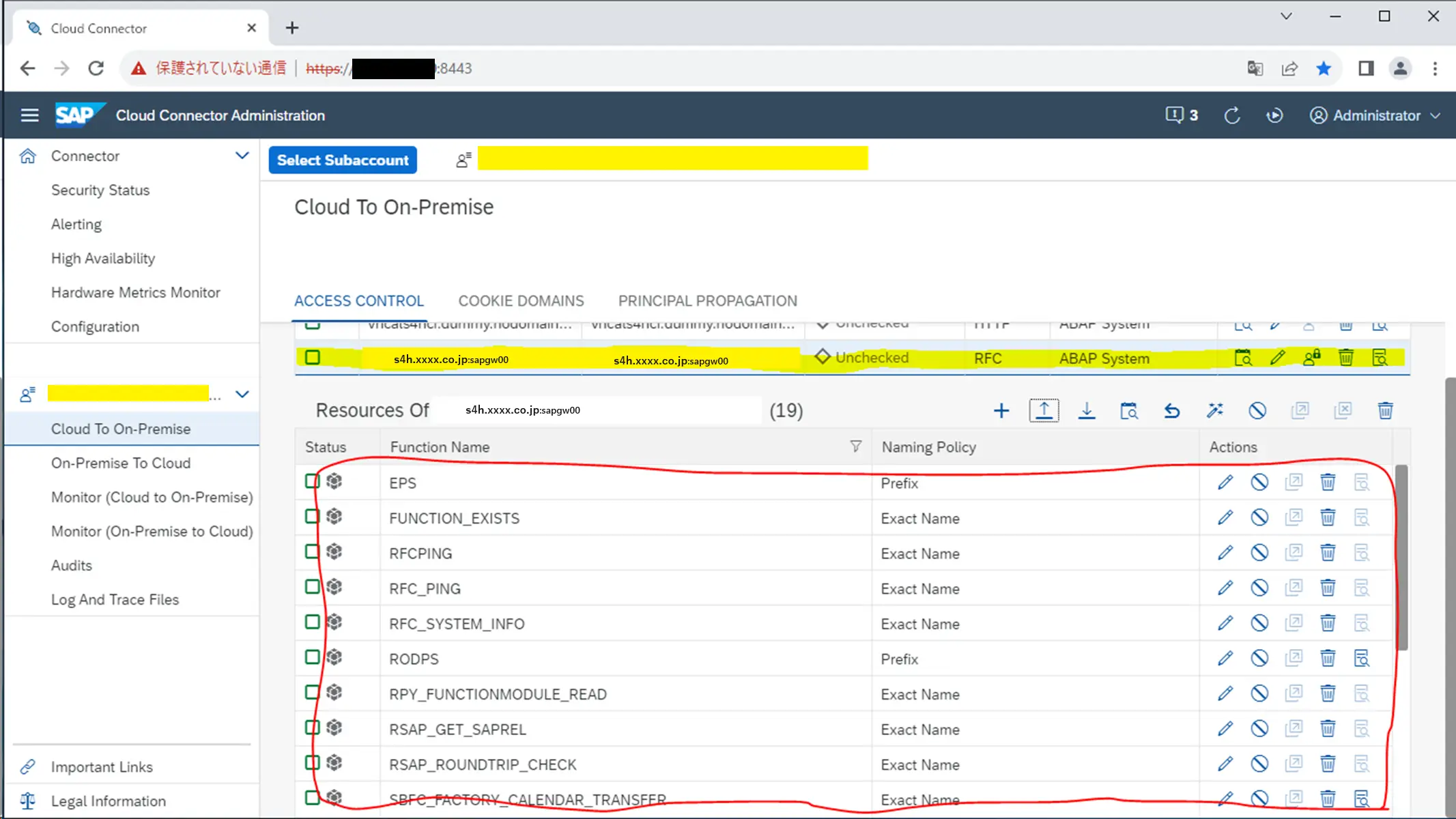1456x819 pixels.
Task: Click the scan resources icon in toolbar
Action: pos(1129,411)
